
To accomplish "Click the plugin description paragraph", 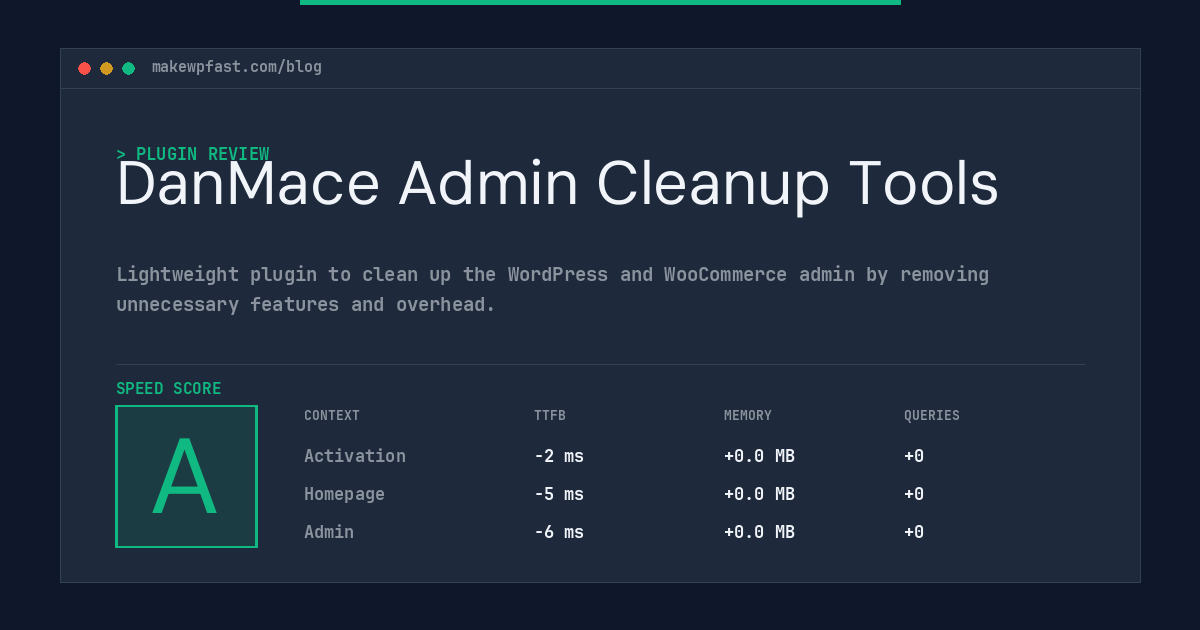I will [x=552, y=289].
